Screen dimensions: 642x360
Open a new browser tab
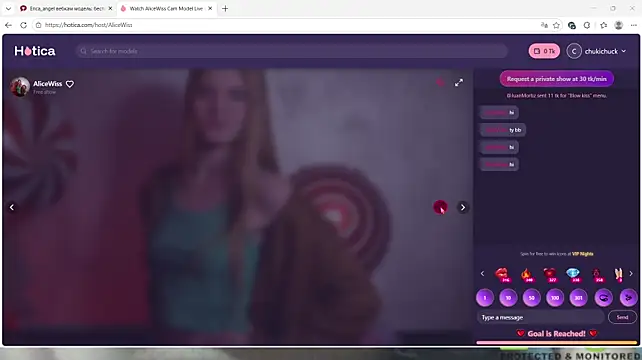pyautogui.click(x=225, y=9)
